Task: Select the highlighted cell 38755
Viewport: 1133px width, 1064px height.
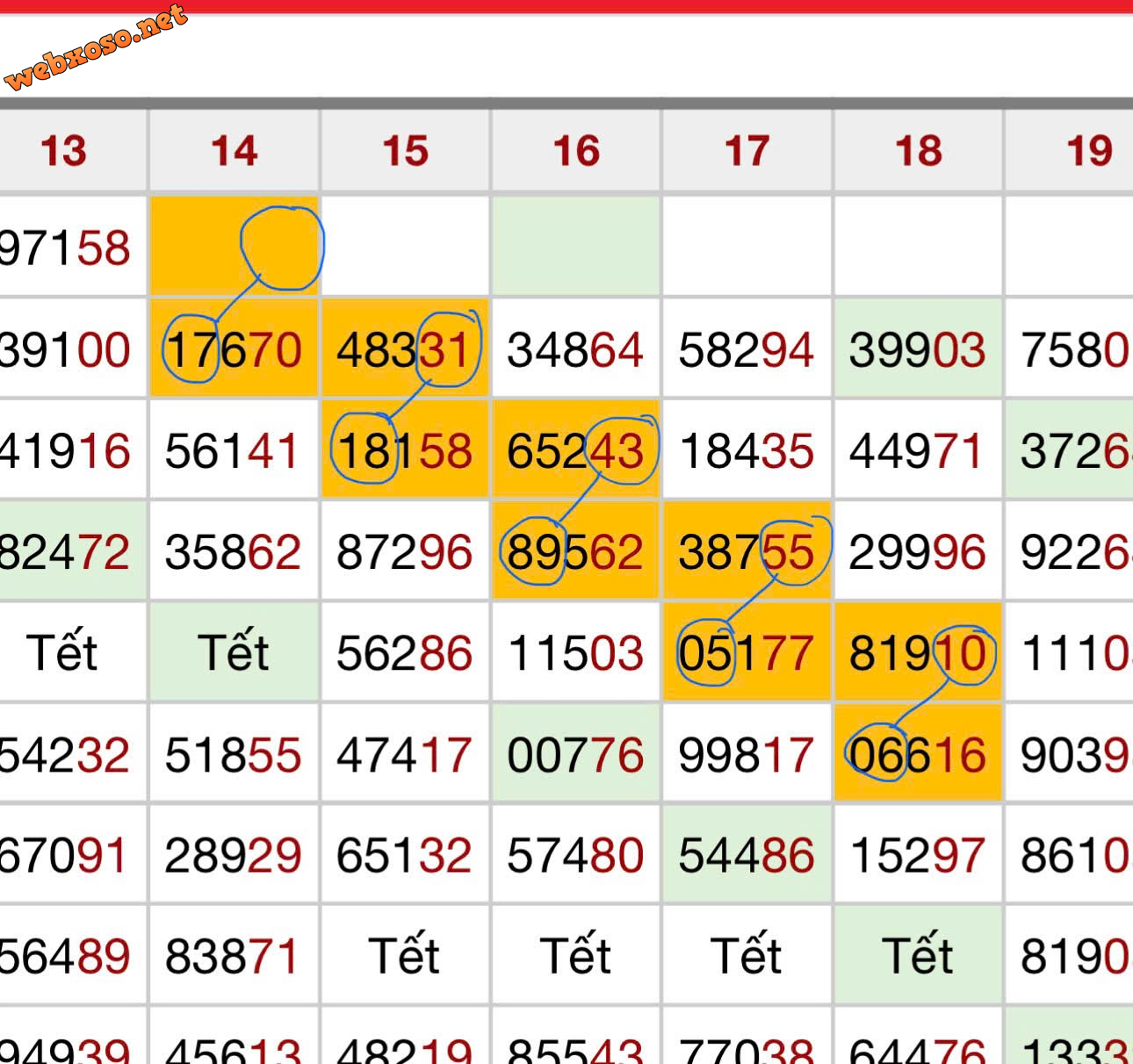Action: [x=747, y=551]
